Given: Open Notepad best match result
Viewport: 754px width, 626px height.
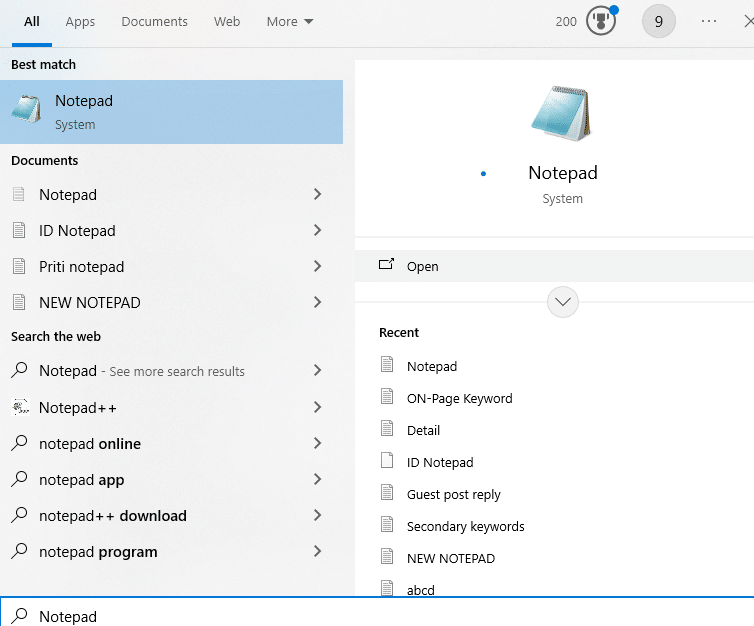Looking at the screenshot, I should pyautogui.click(x=170, y=112).
